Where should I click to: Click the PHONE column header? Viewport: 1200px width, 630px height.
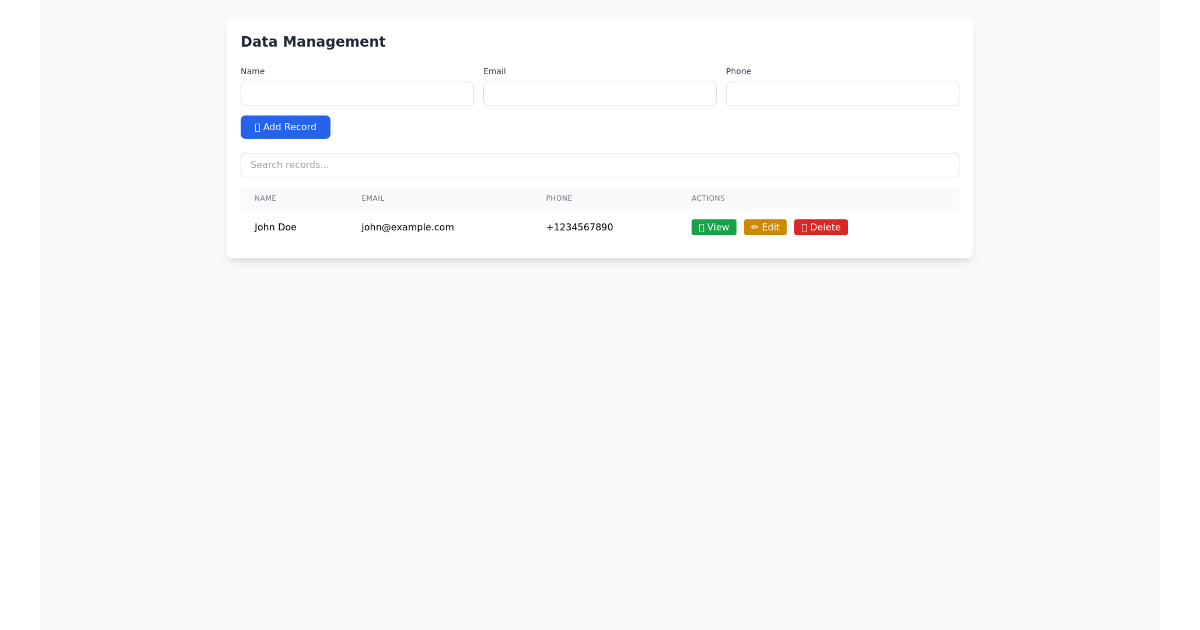tap(559, 198)
